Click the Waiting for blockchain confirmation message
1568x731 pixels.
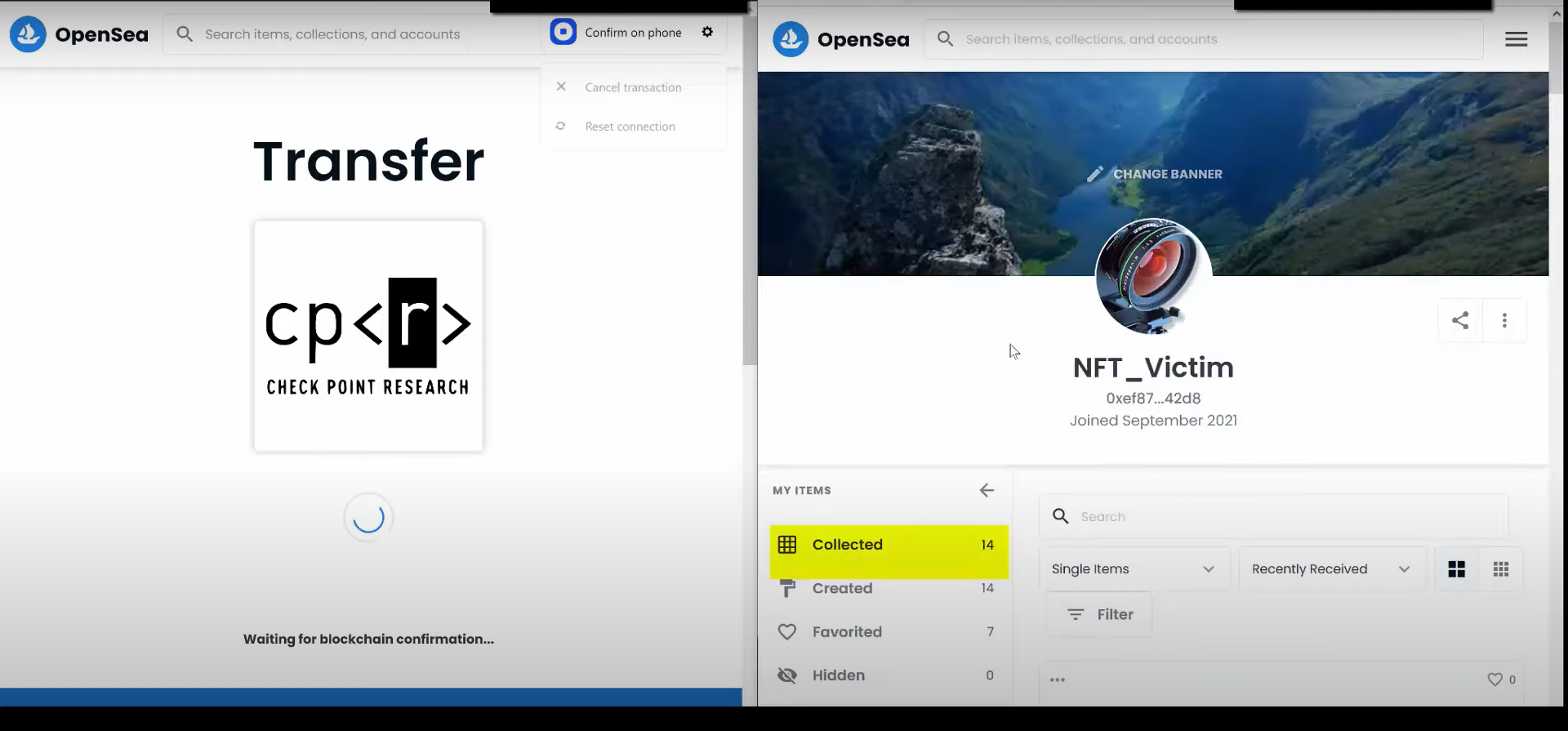click(368, 639)
